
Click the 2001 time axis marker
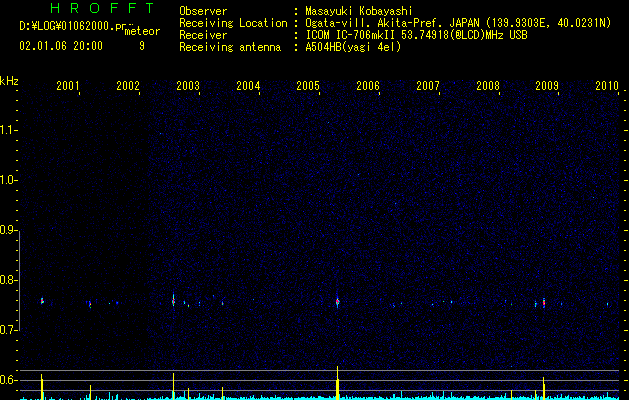[x=68, y=85]
